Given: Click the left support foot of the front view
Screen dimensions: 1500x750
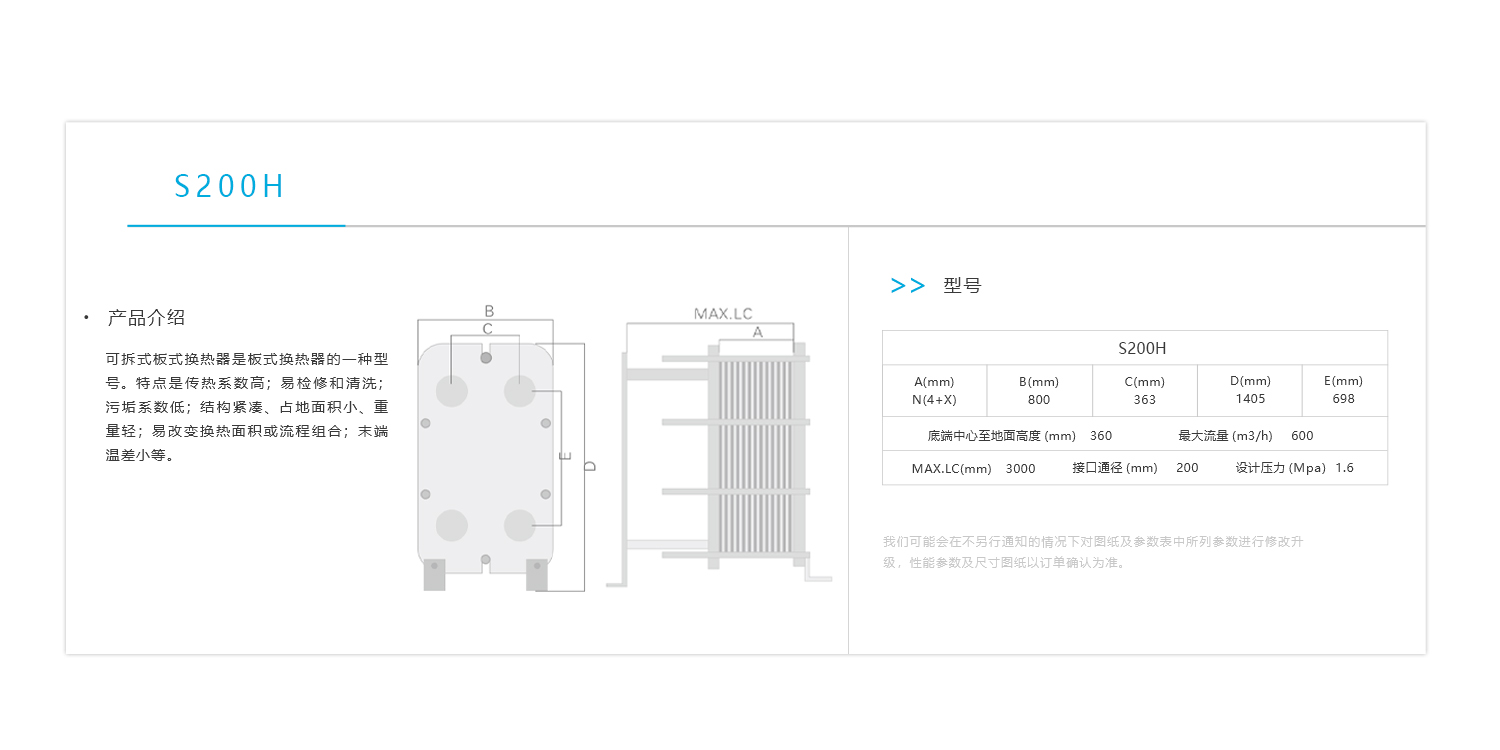Looking at the screenshot, I should click(x=434, y=574).
